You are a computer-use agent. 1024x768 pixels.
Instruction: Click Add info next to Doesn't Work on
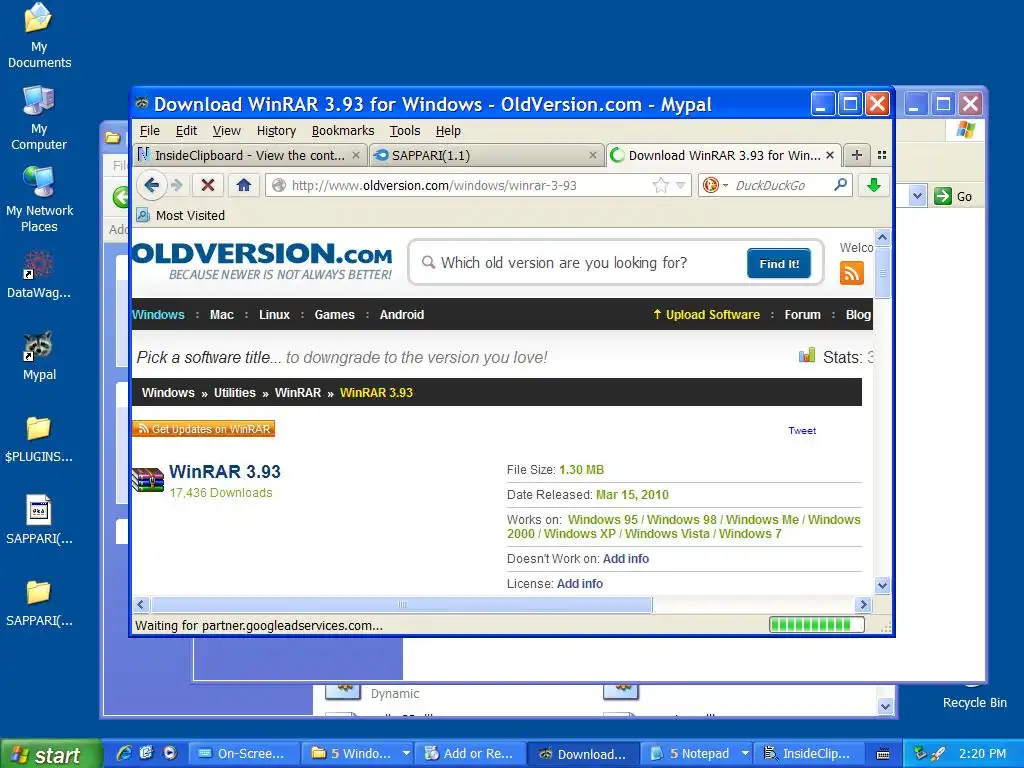point(626,558)
